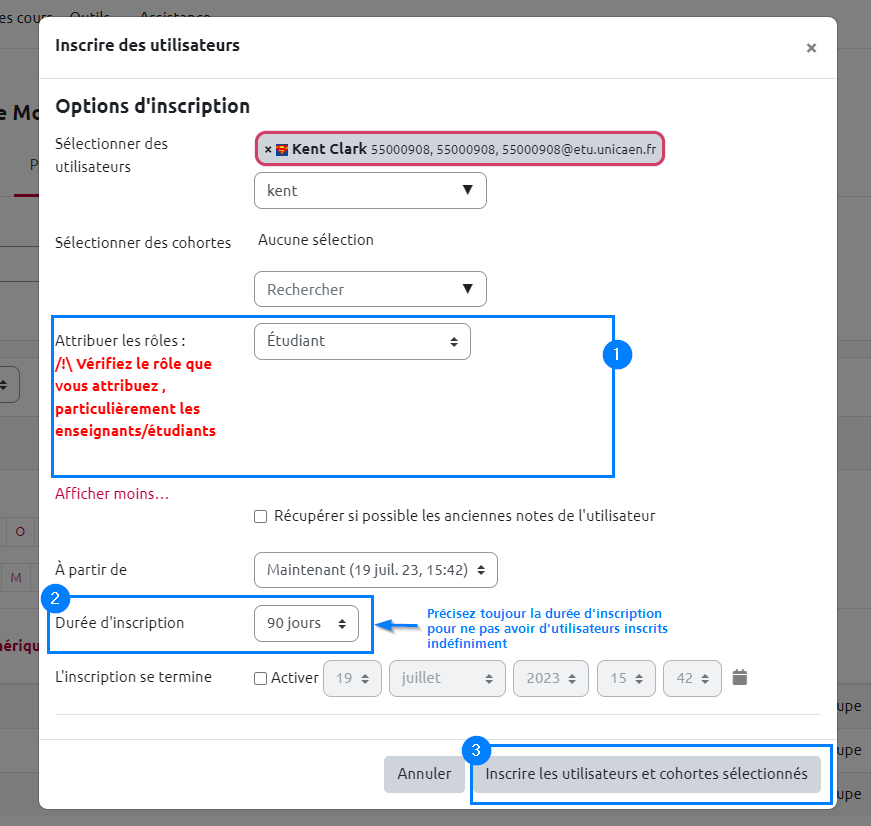Click the cohort search dropdown arrow
The height and width of the screenshot is (826, 871).
click(x=467, y=289)
